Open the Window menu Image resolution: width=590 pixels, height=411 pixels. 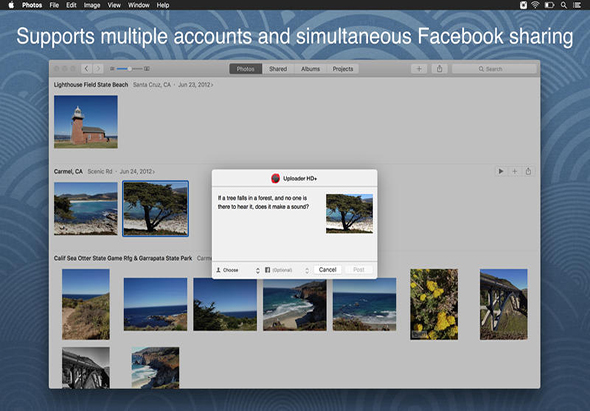pyautogui.click(x=139, y=5)
